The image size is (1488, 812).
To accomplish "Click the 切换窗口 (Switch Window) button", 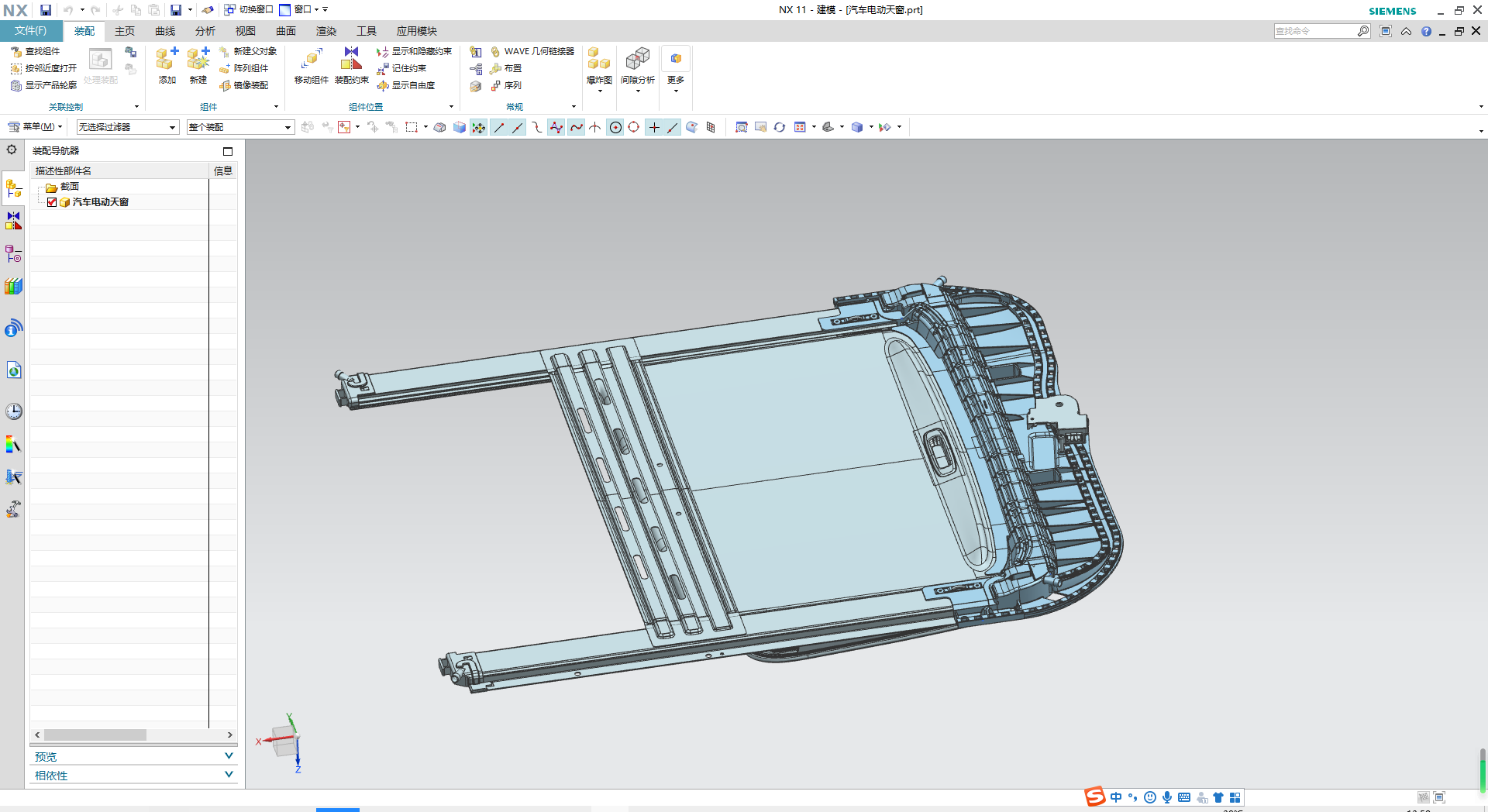I will (x=249, y=9).
